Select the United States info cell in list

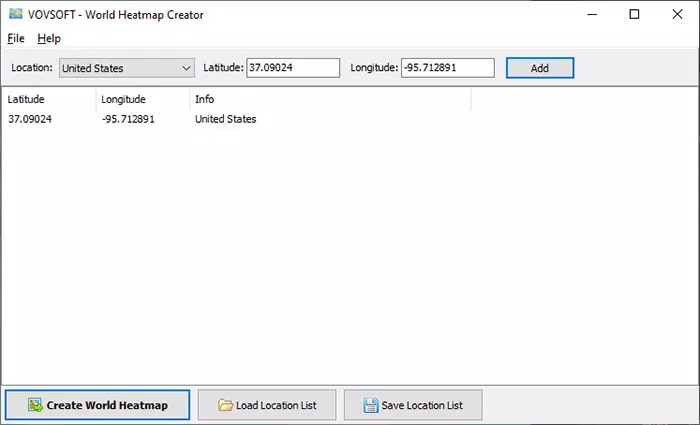point(225,119)
